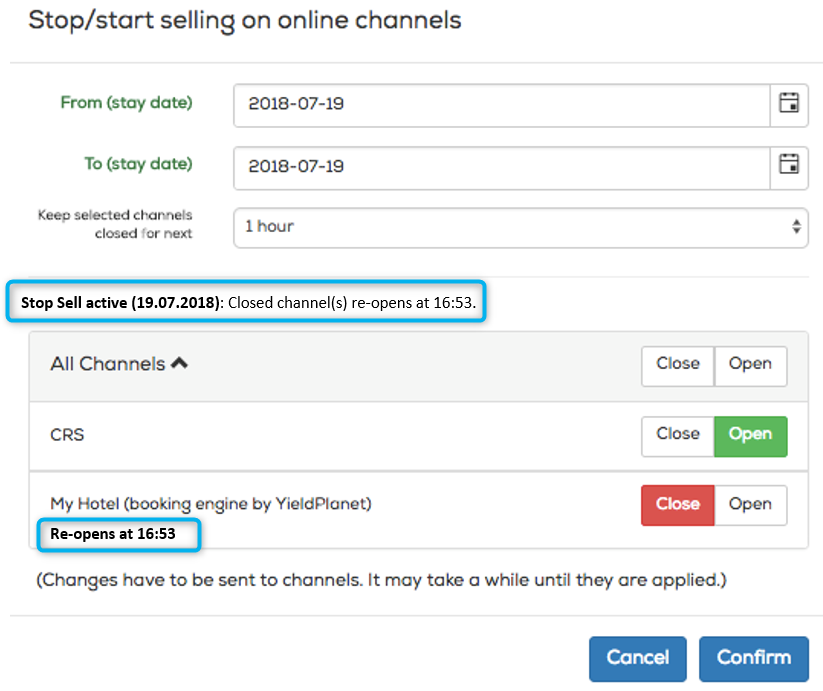
Task: Open the 'Keep selected channels closed' dropdown
Action: 520,227
